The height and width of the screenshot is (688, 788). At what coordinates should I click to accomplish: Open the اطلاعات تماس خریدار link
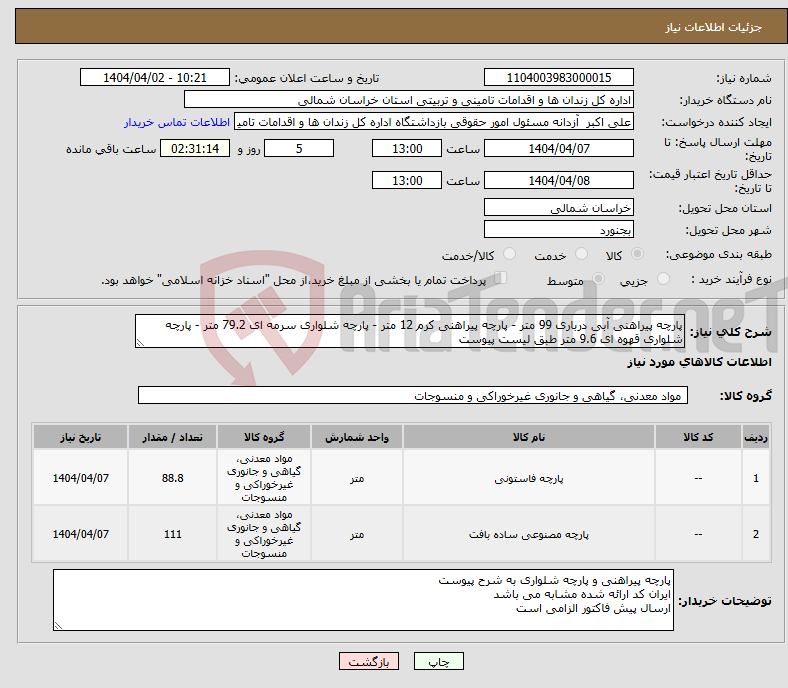pos(177,122)
